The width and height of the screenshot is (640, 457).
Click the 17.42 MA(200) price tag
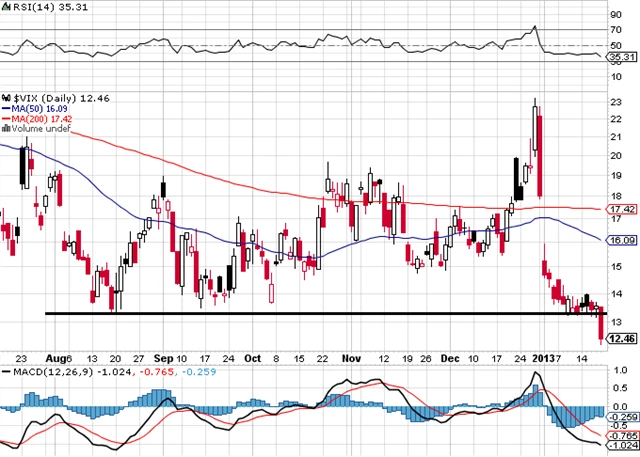click(624, 209)
